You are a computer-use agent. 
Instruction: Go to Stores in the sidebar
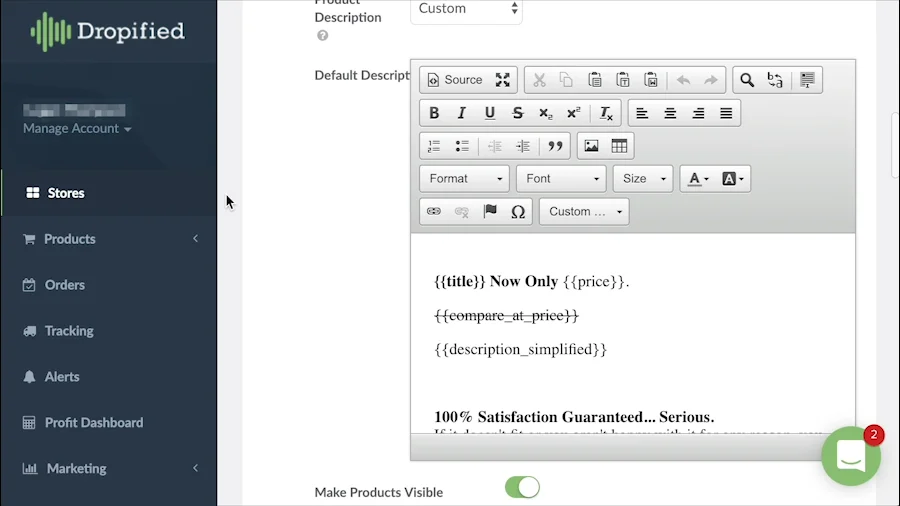(109, 193)
